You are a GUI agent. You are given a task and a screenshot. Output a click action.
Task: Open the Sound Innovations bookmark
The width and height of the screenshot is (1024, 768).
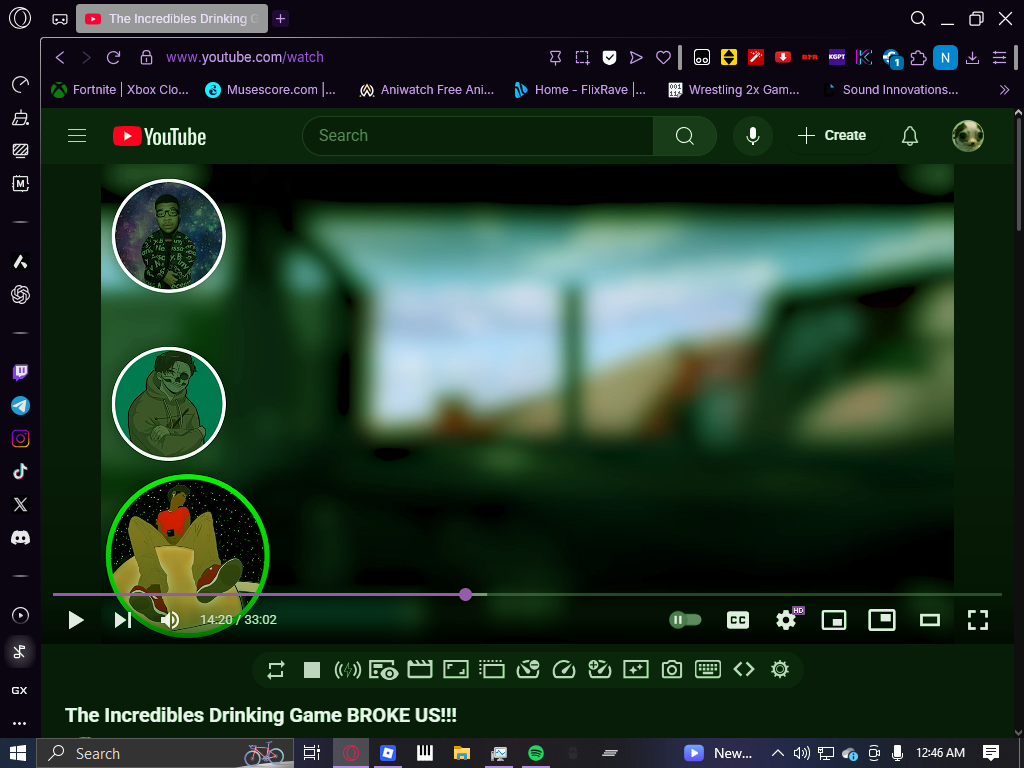891,90
